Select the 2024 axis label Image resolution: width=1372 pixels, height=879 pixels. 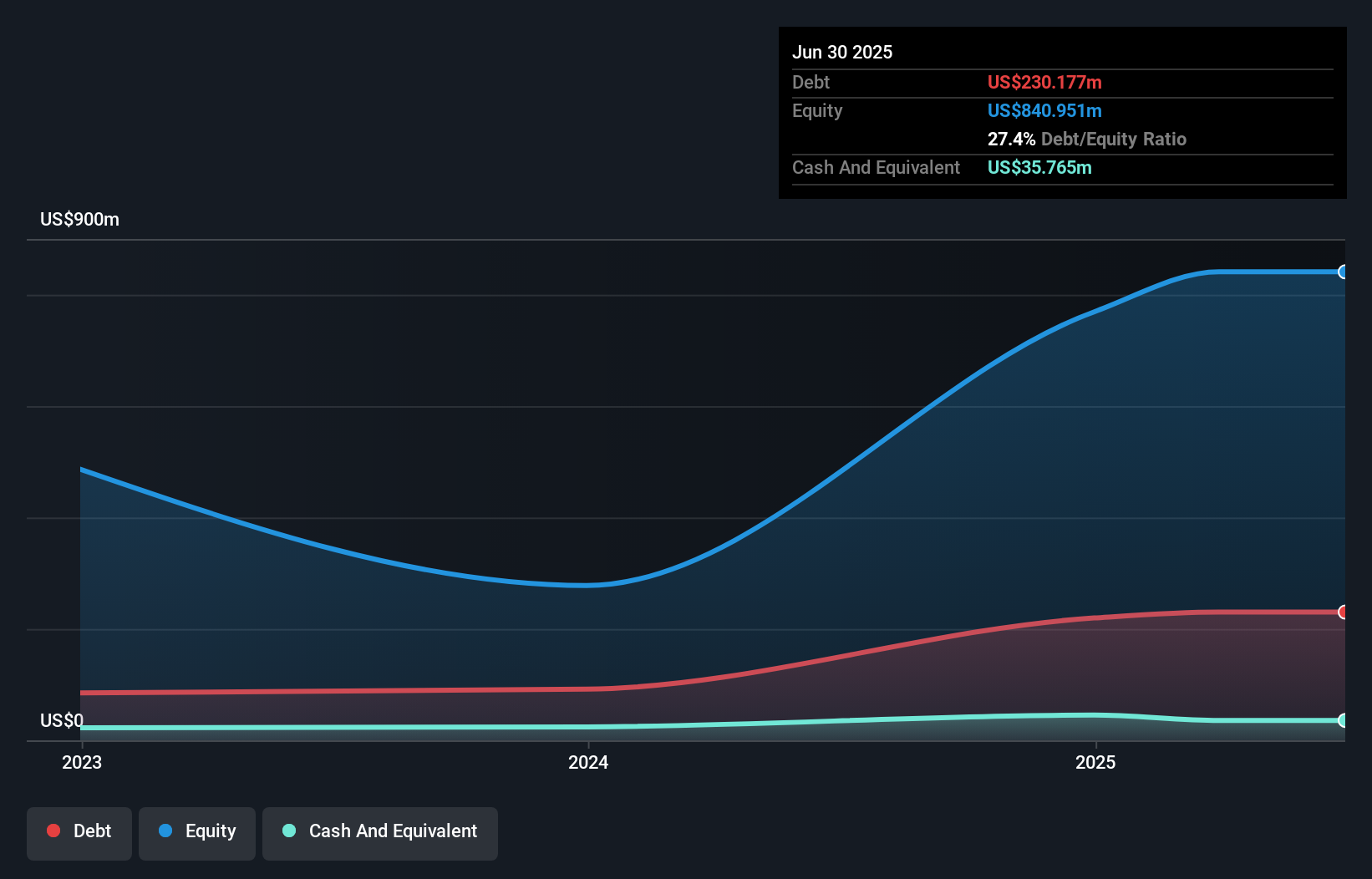point(588,762)
